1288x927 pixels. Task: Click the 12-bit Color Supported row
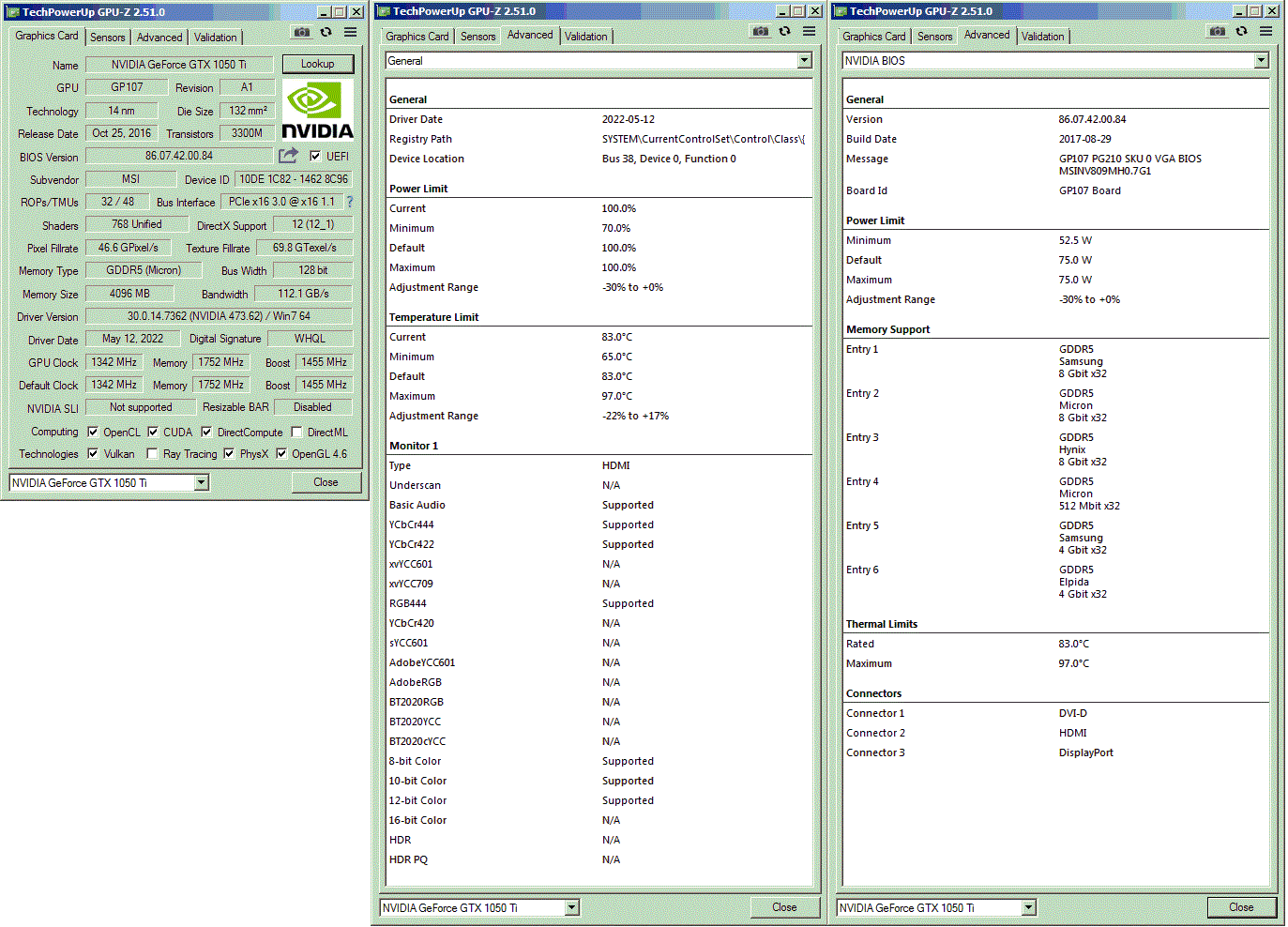click(x=599, y=800)
